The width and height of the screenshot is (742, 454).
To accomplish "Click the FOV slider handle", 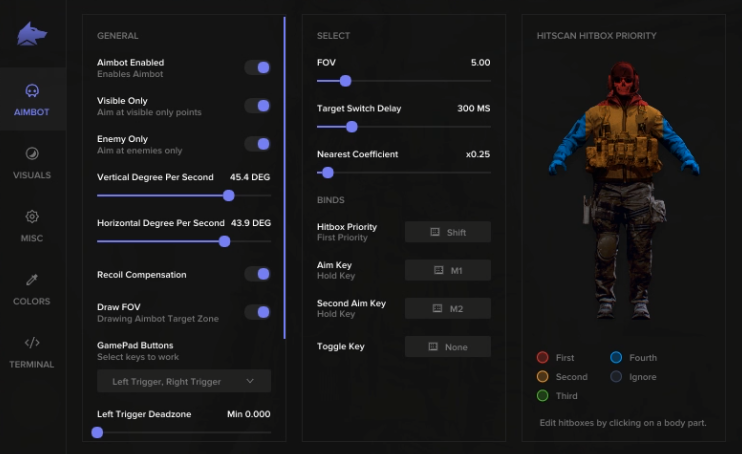I will (346, 81).
